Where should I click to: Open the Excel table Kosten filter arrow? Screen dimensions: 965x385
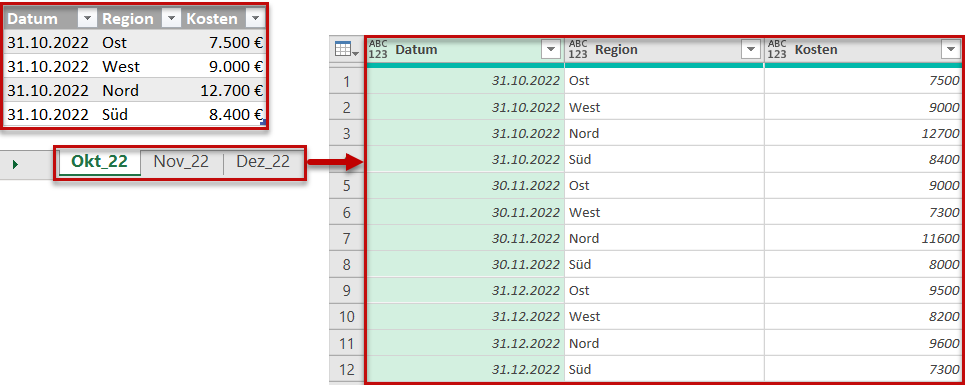coord(255,19)
